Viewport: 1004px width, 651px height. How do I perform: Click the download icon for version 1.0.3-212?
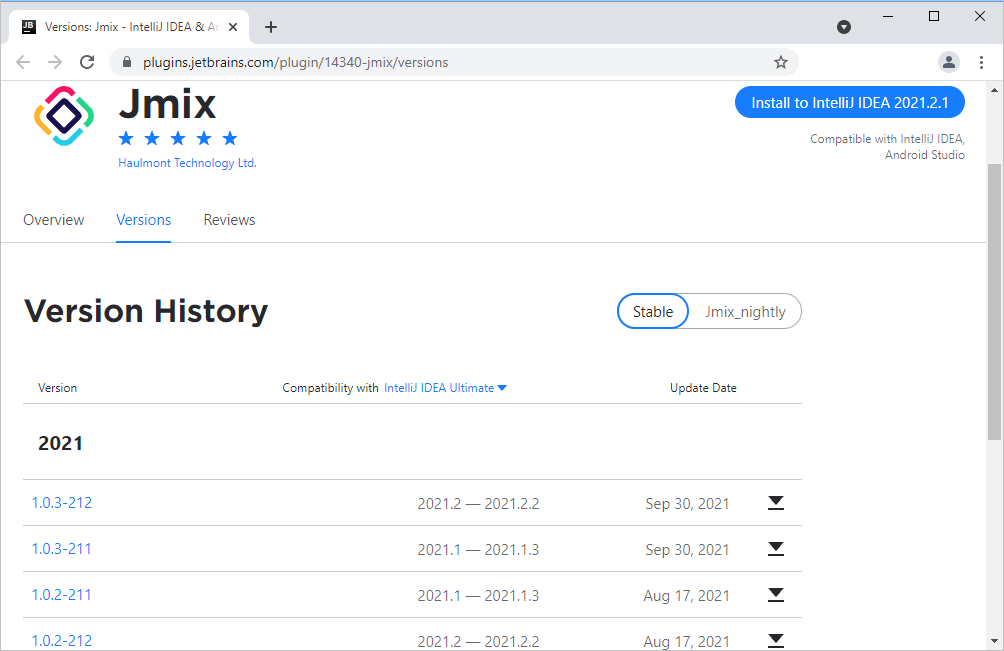click(x=775, y=503)
